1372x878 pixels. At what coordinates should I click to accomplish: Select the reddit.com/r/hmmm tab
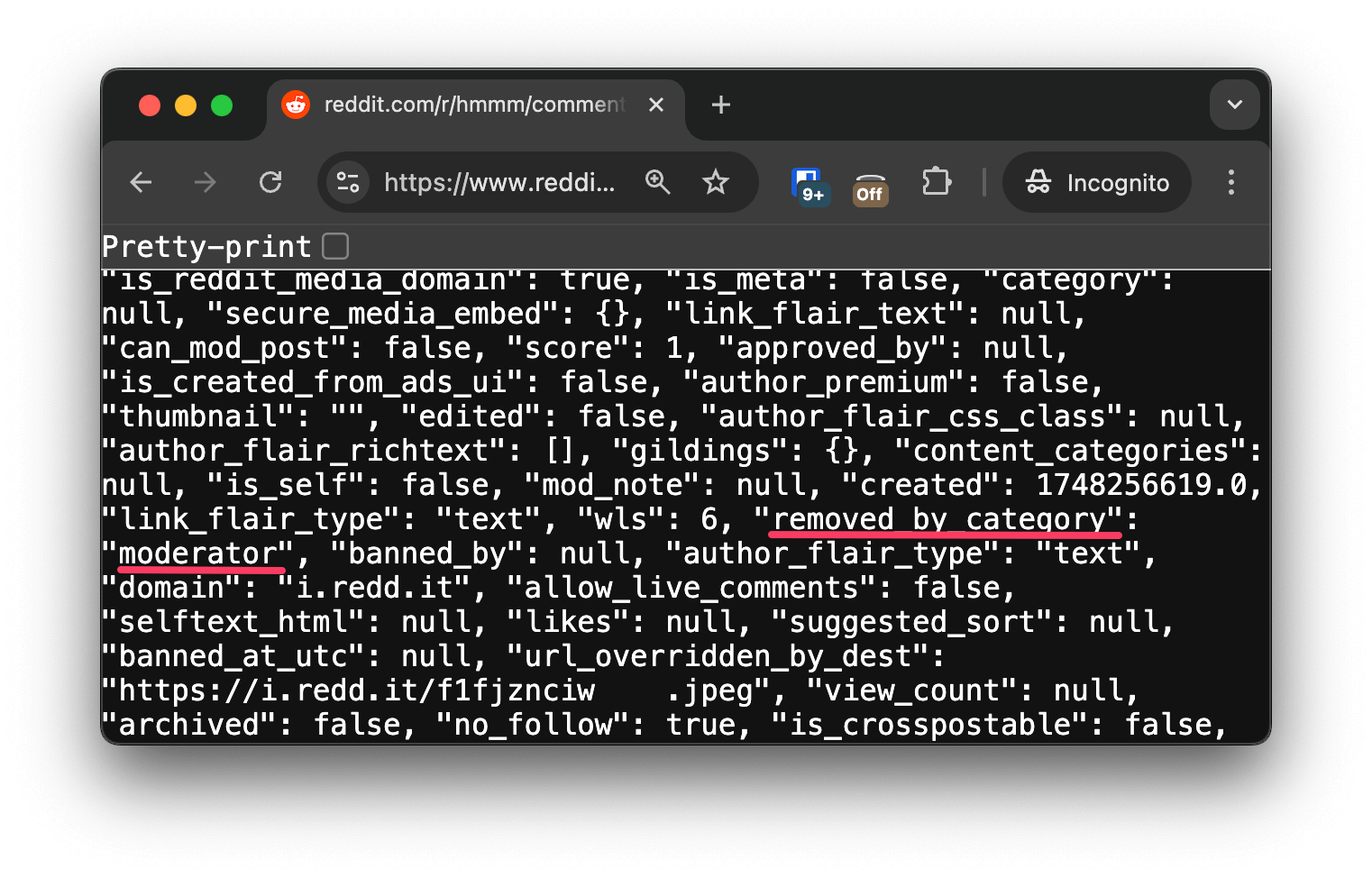[x=469, y=105]
